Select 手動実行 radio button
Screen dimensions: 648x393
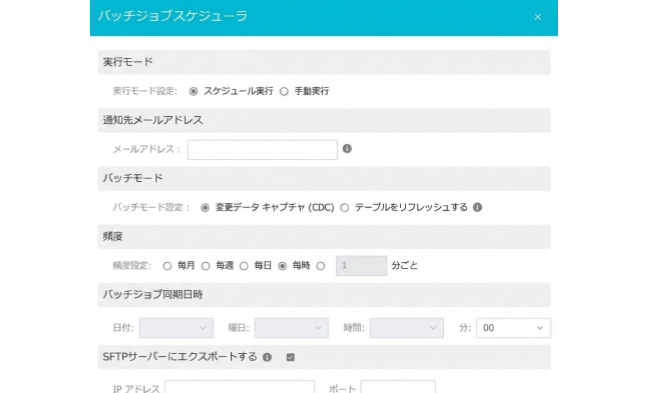click(284, 91)
